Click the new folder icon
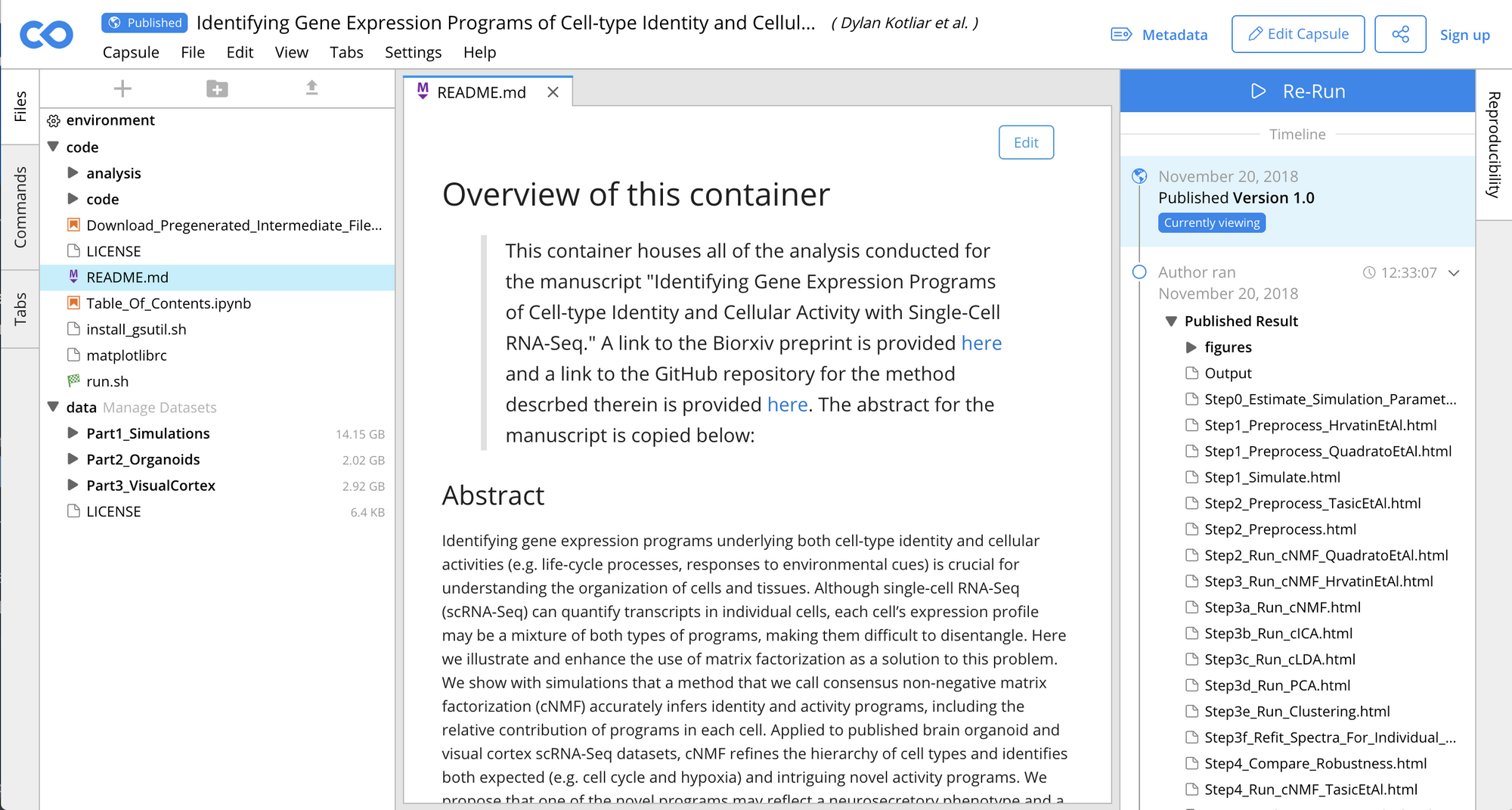1512x810 pixels. (x=217, y=88)
